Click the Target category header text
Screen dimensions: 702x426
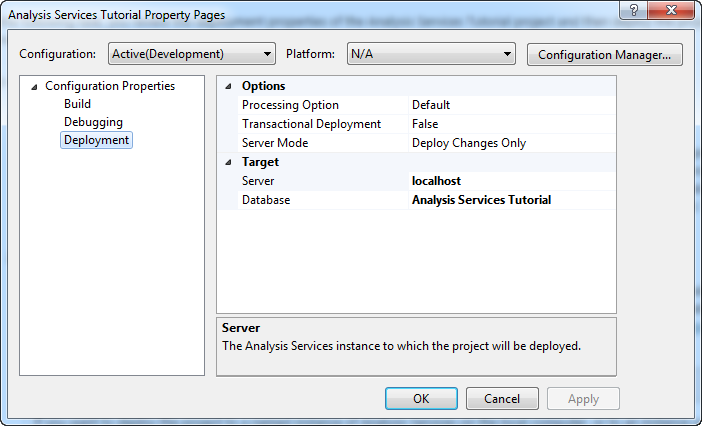(260, 162)
